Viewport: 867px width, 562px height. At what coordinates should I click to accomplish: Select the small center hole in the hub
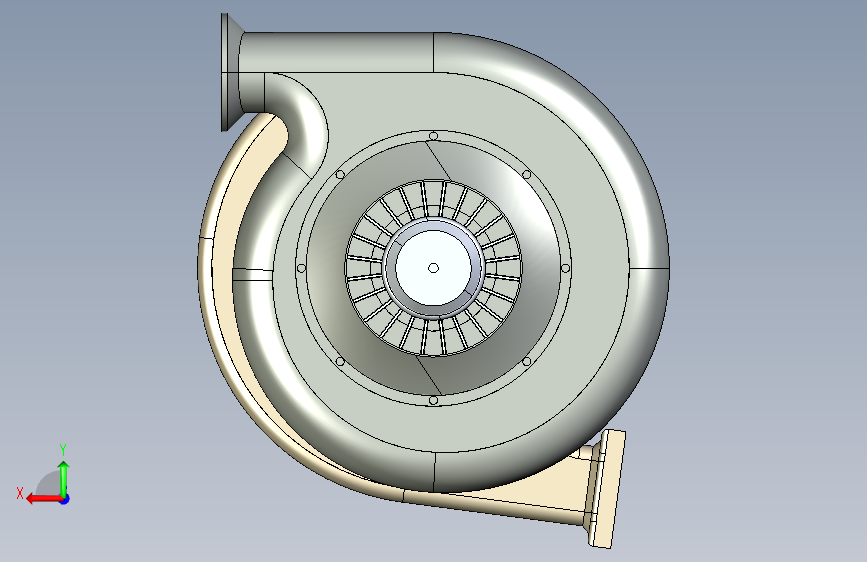pyautogui.click(x=434, y=268)
